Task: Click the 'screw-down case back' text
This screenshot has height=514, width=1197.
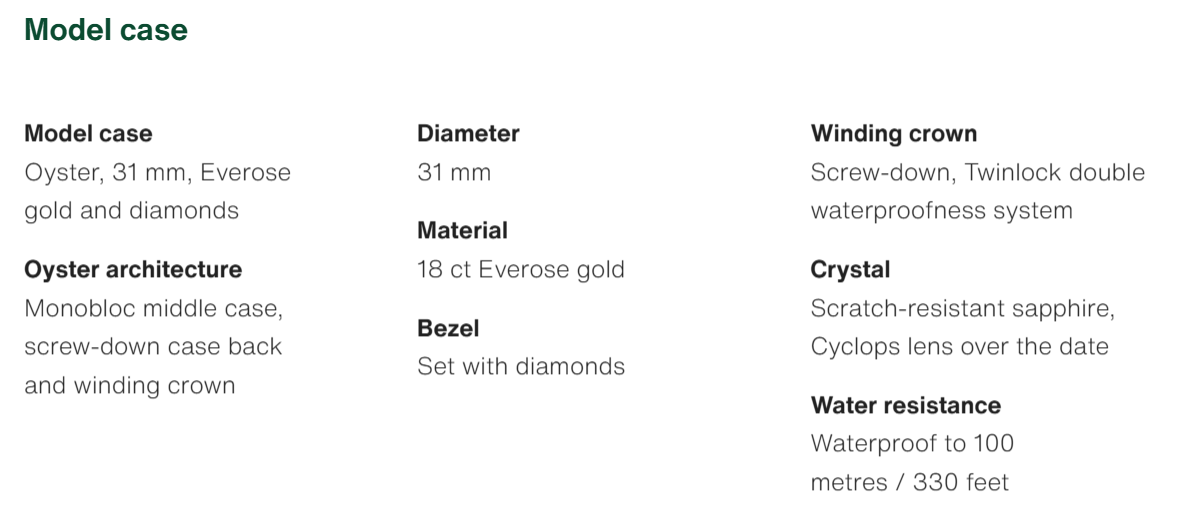Action: pyautogui.click(x=153, y=347)
